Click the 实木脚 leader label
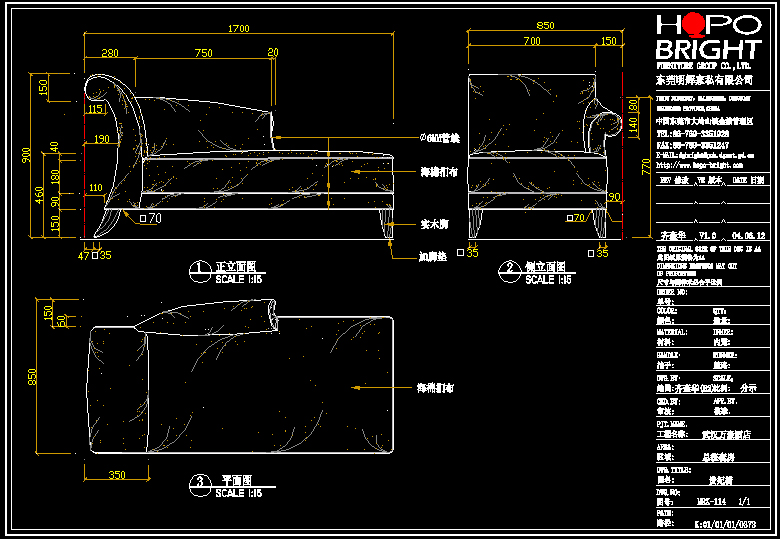780x539 pixels. click(x=434, y=224)
